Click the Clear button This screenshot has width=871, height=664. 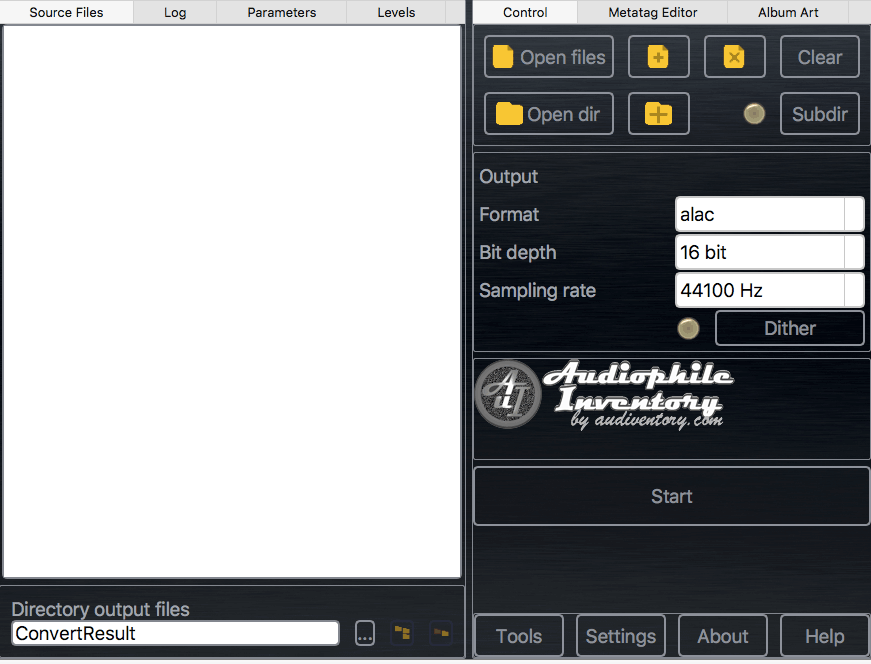[x=820, y=57]
